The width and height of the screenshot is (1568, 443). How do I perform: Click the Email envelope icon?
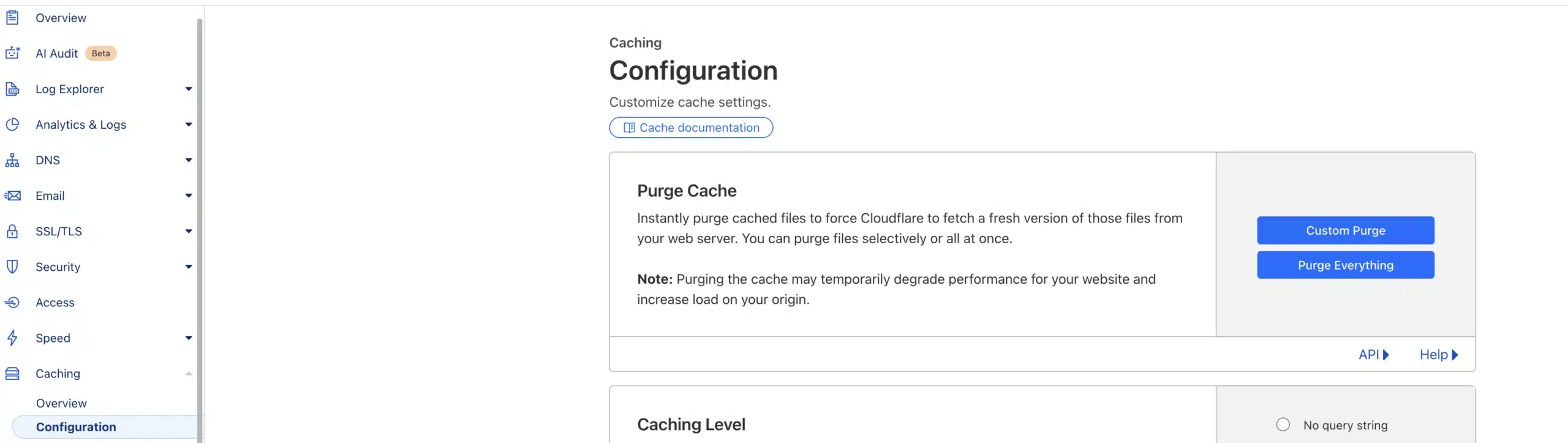click(12, 195)
